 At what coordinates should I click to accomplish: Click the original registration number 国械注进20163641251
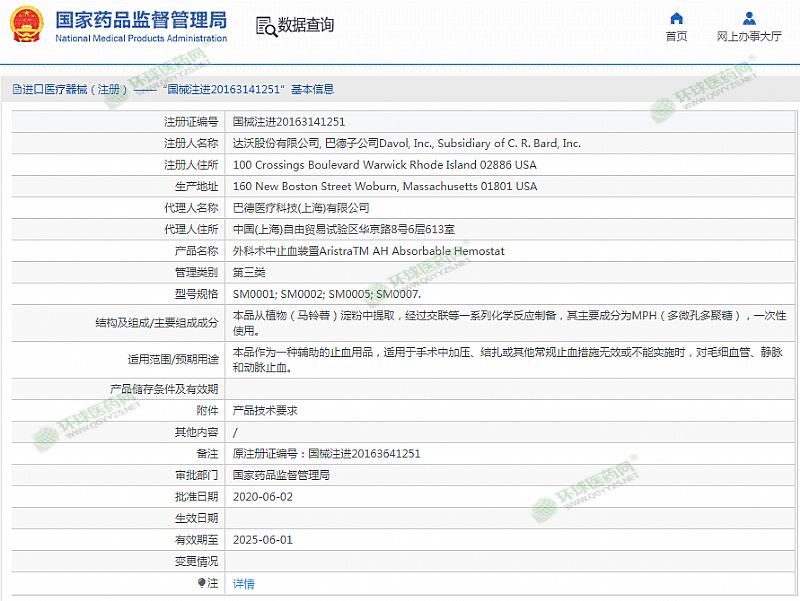coord(326,453)
